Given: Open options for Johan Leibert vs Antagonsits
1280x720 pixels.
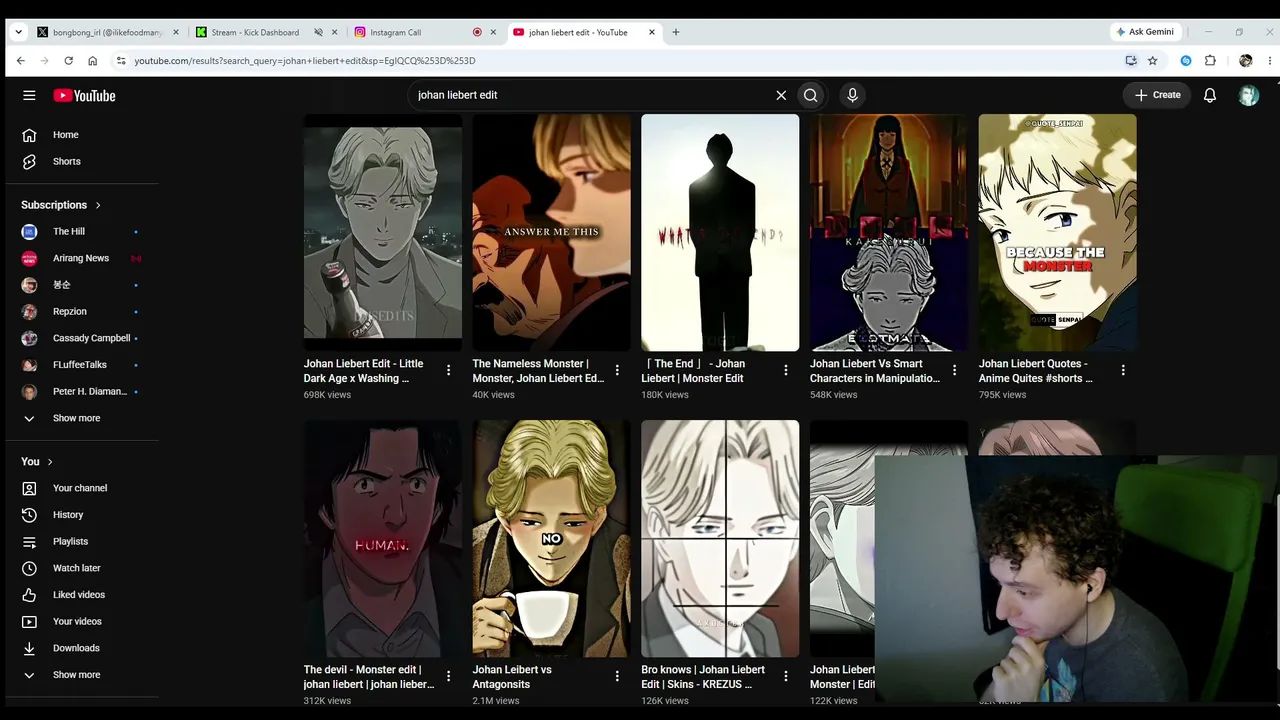Looking at the screenshot, I should coord(617,676).
